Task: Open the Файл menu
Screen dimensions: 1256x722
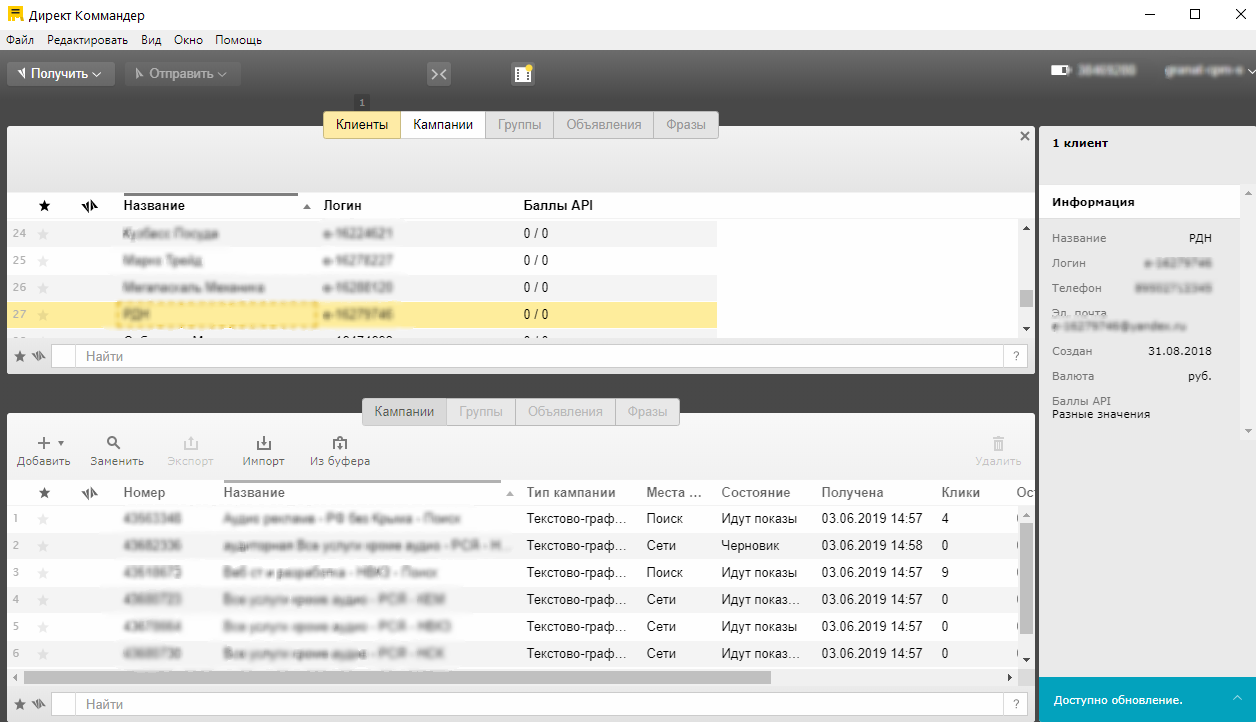Action: (x=20, y=40)
